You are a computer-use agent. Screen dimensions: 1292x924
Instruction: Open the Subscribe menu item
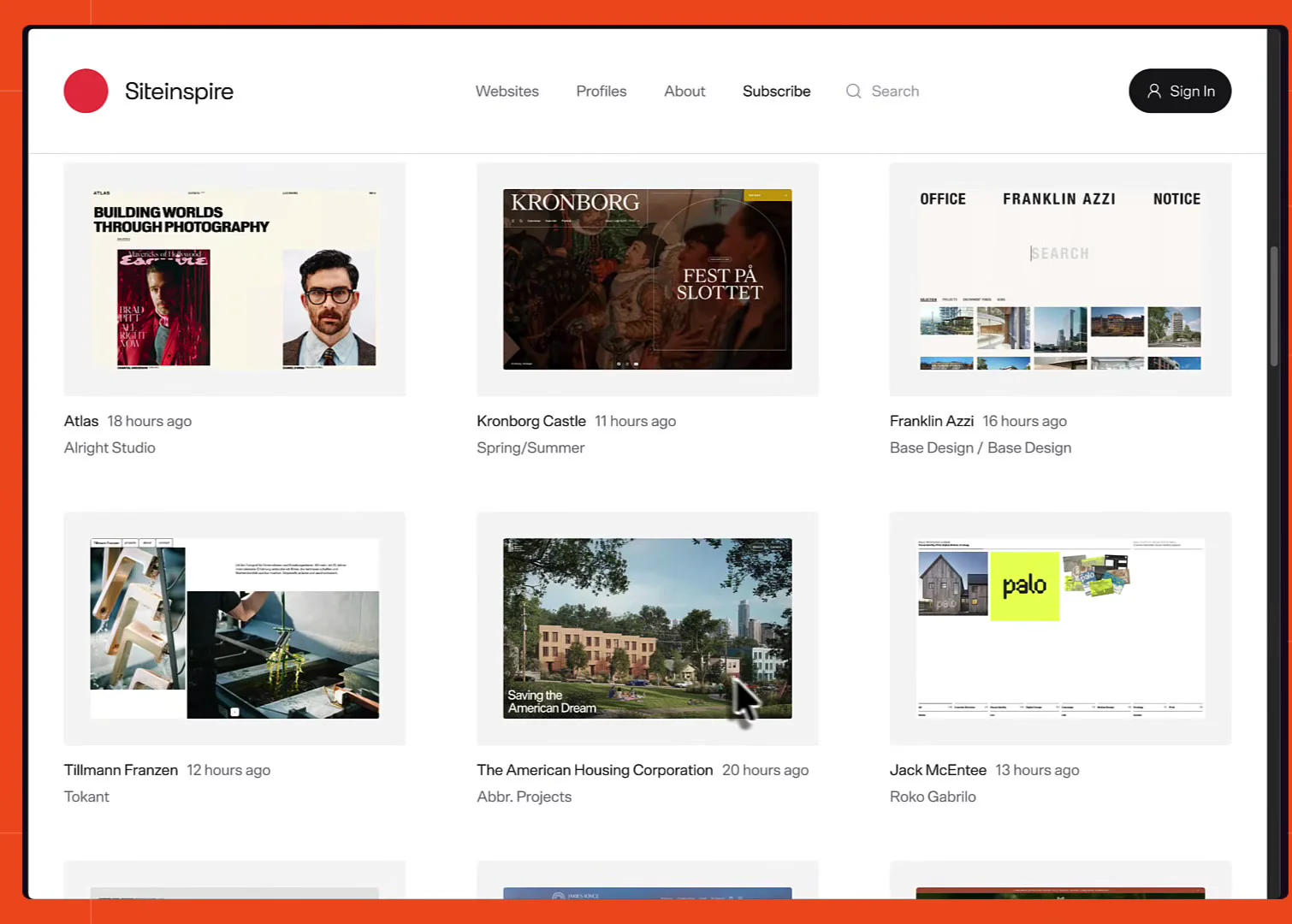coord(777,91)
